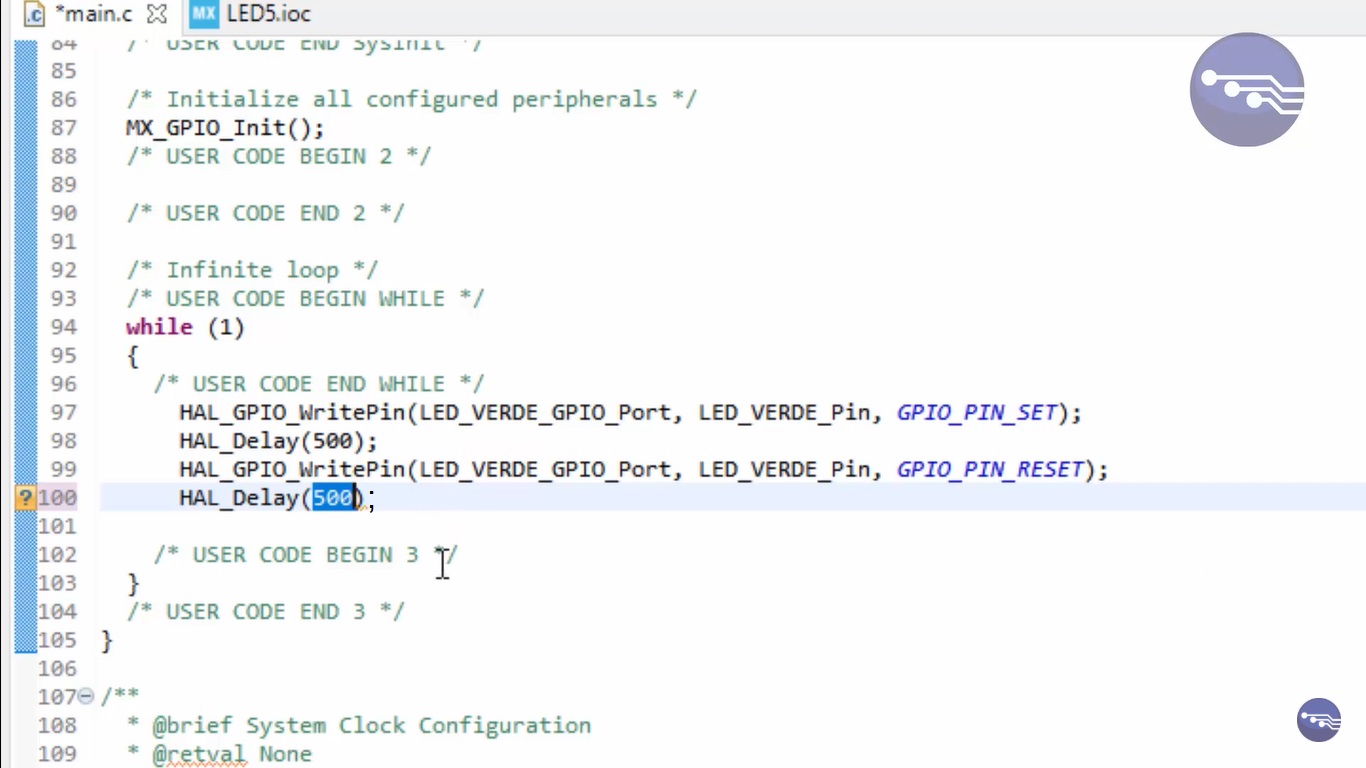
Task: Click line number 94 in the gutter
Action: 63,327
